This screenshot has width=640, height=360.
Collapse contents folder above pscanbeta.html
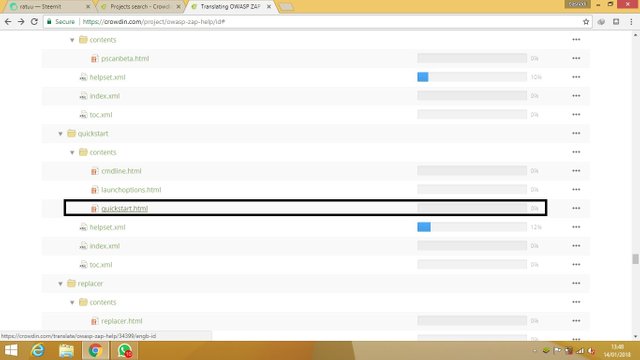72,40
